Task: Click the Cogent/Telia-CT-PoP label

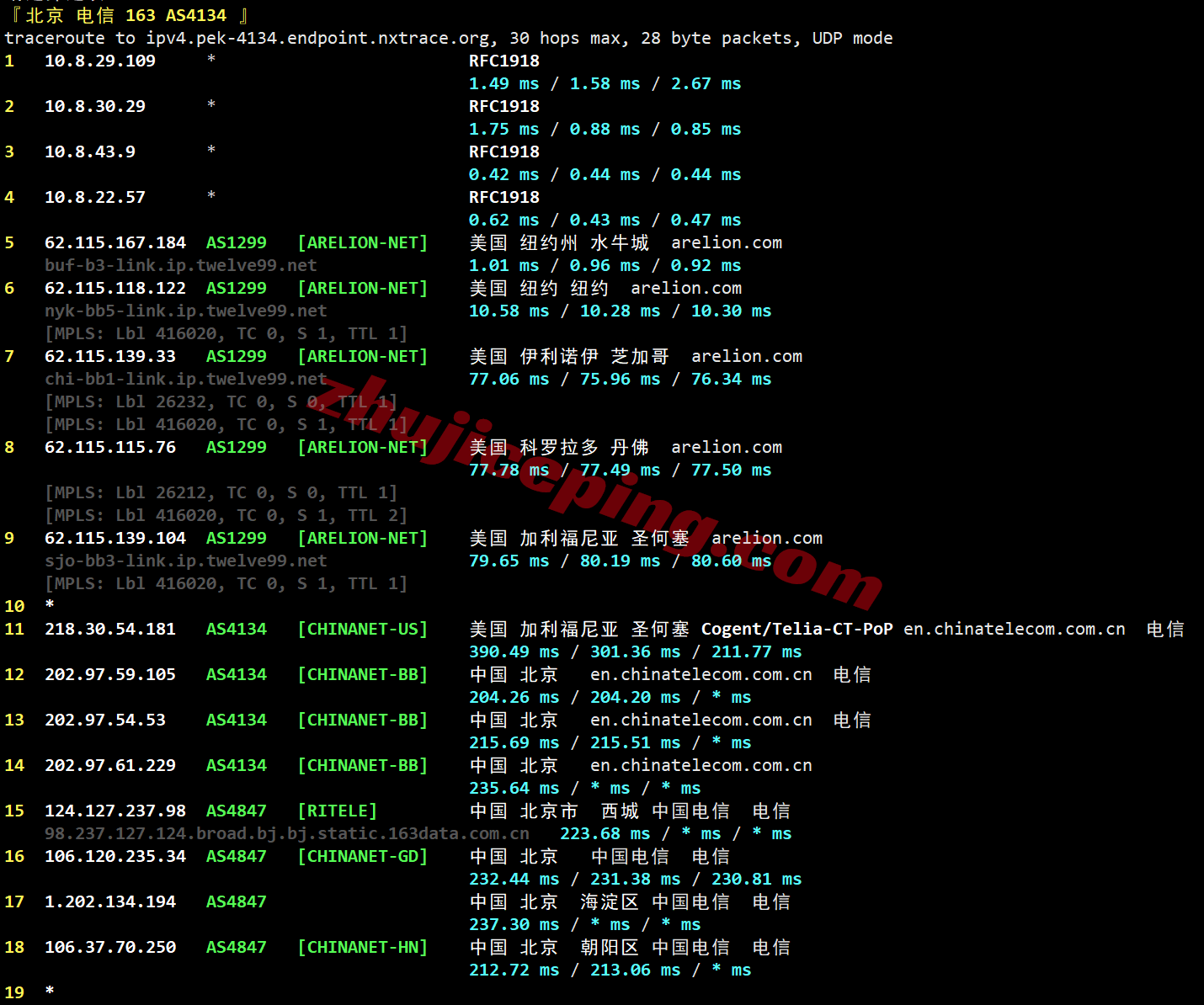Action: click(797, 629)
